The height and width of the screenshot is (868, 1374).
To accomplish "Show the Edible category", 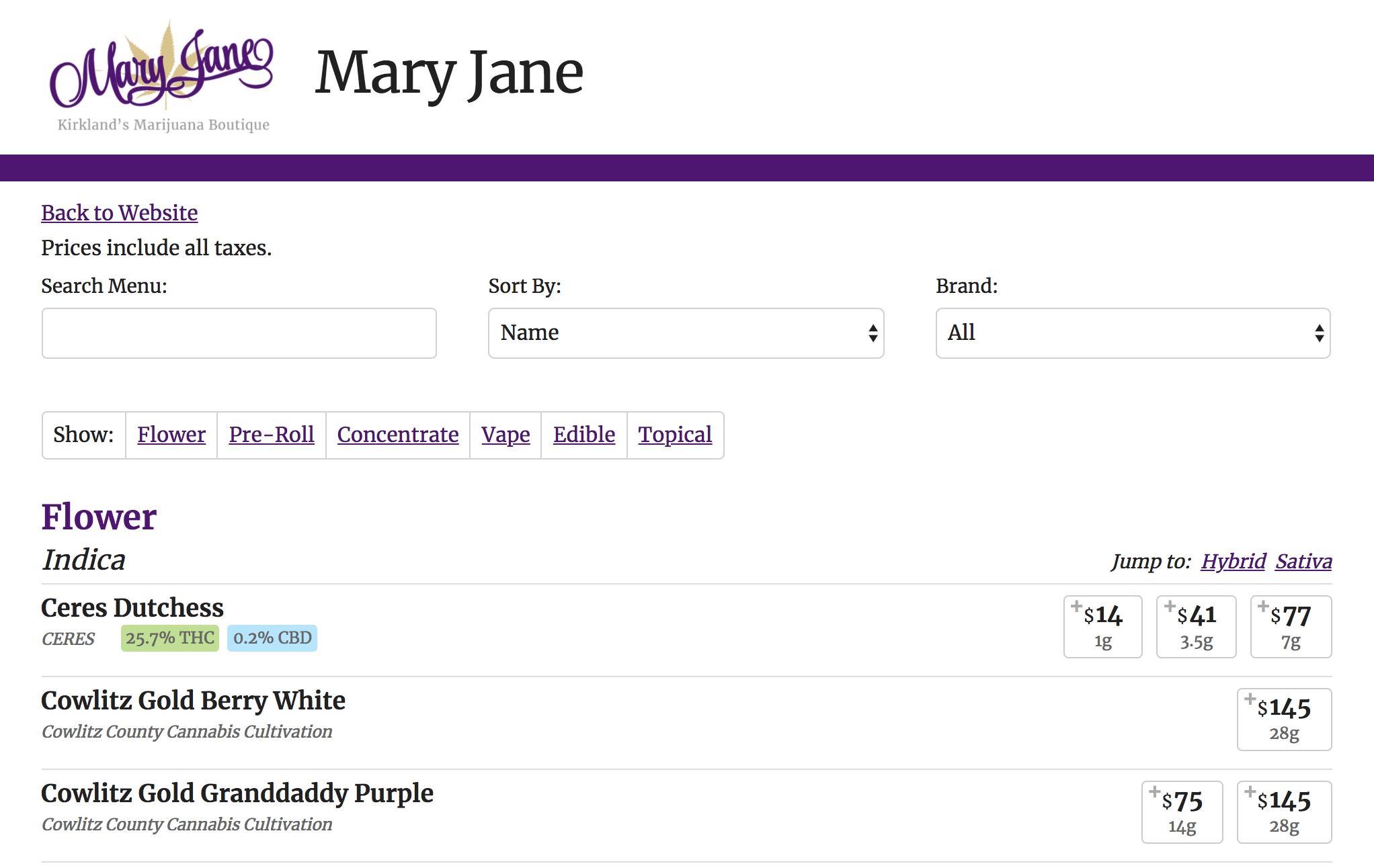I will pyautogui.click(x=583, y=435).
